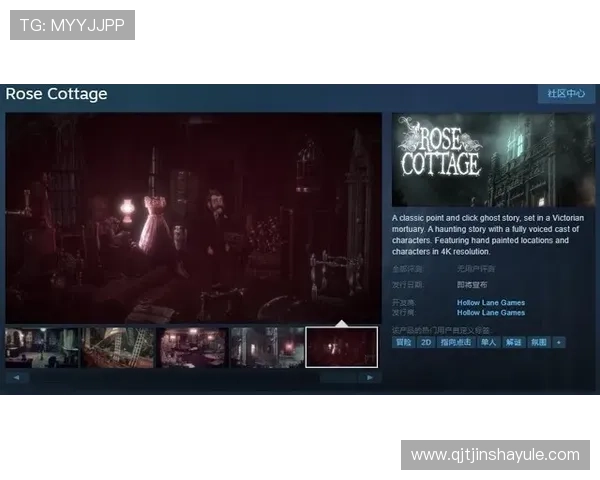Image resolution: width=600 pixels, height=480 pixels.
Task: Select the fourth screenshot thumbnail in the strip
Action: [267, 347]
